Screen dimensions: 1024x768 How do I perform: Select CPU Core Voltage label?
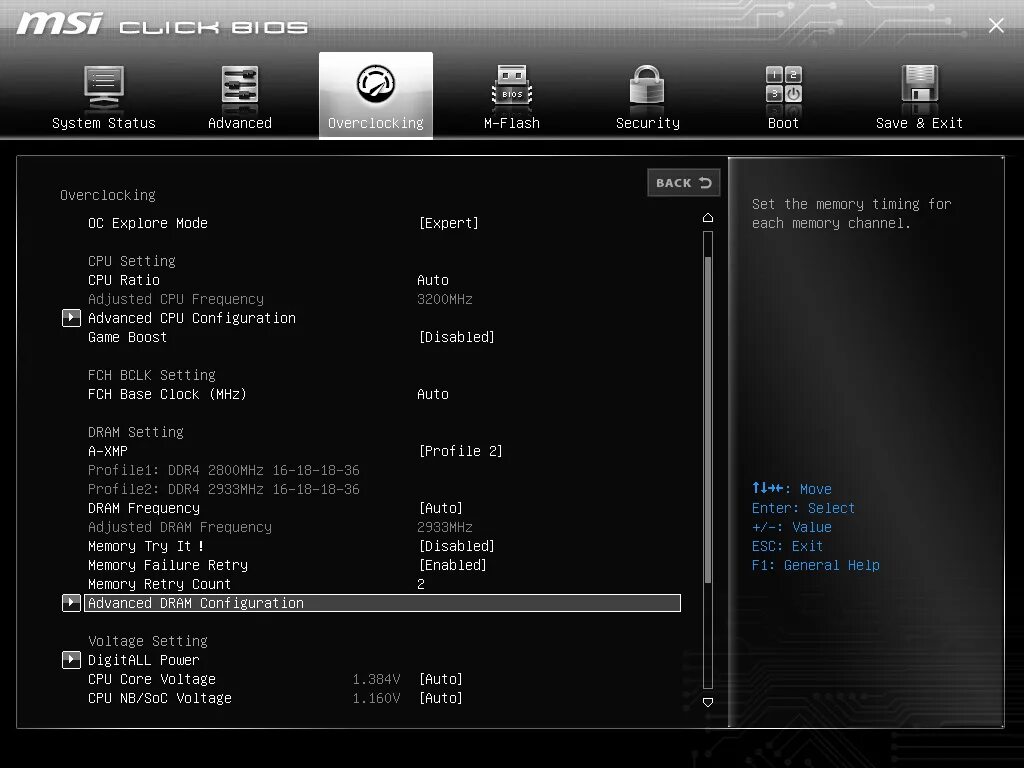tap(152, 679)
